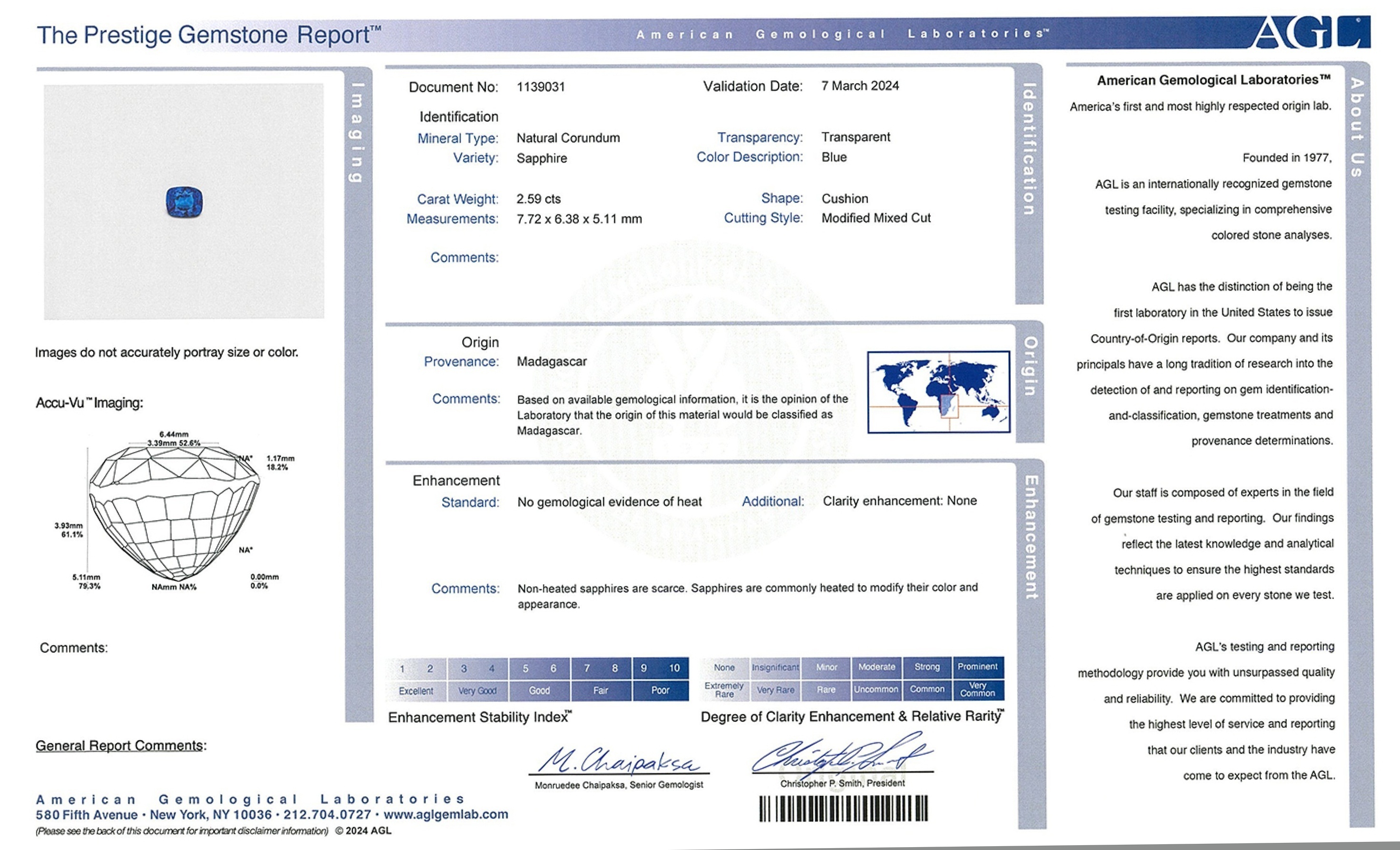Select the vertical About Us section label
Viewport: 1400px width, 850px height.
(1357, 127)
